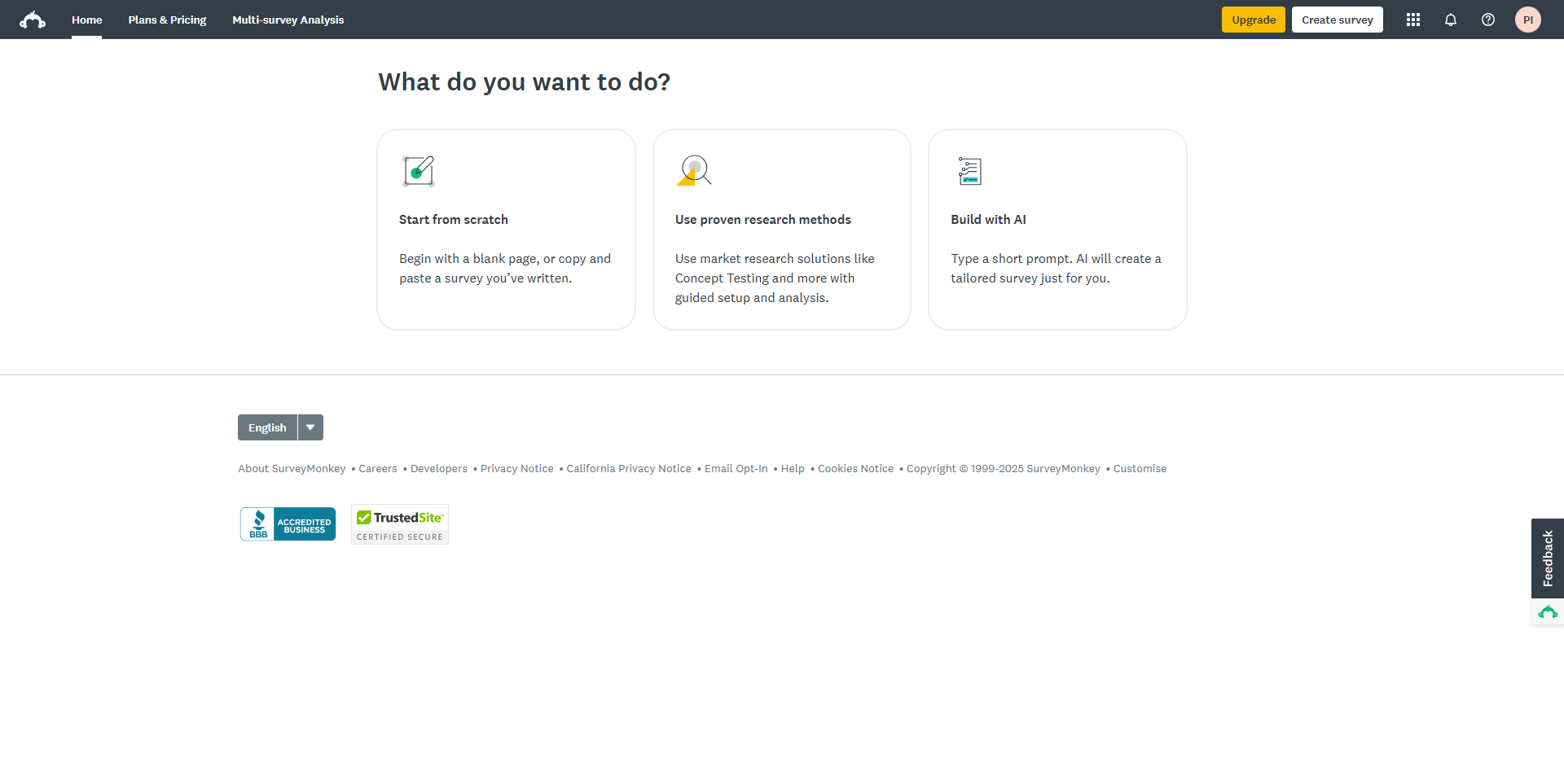Click the BBB Accredited Business badge
Viewport: 1564px width, 784px height.
point(288,524)
